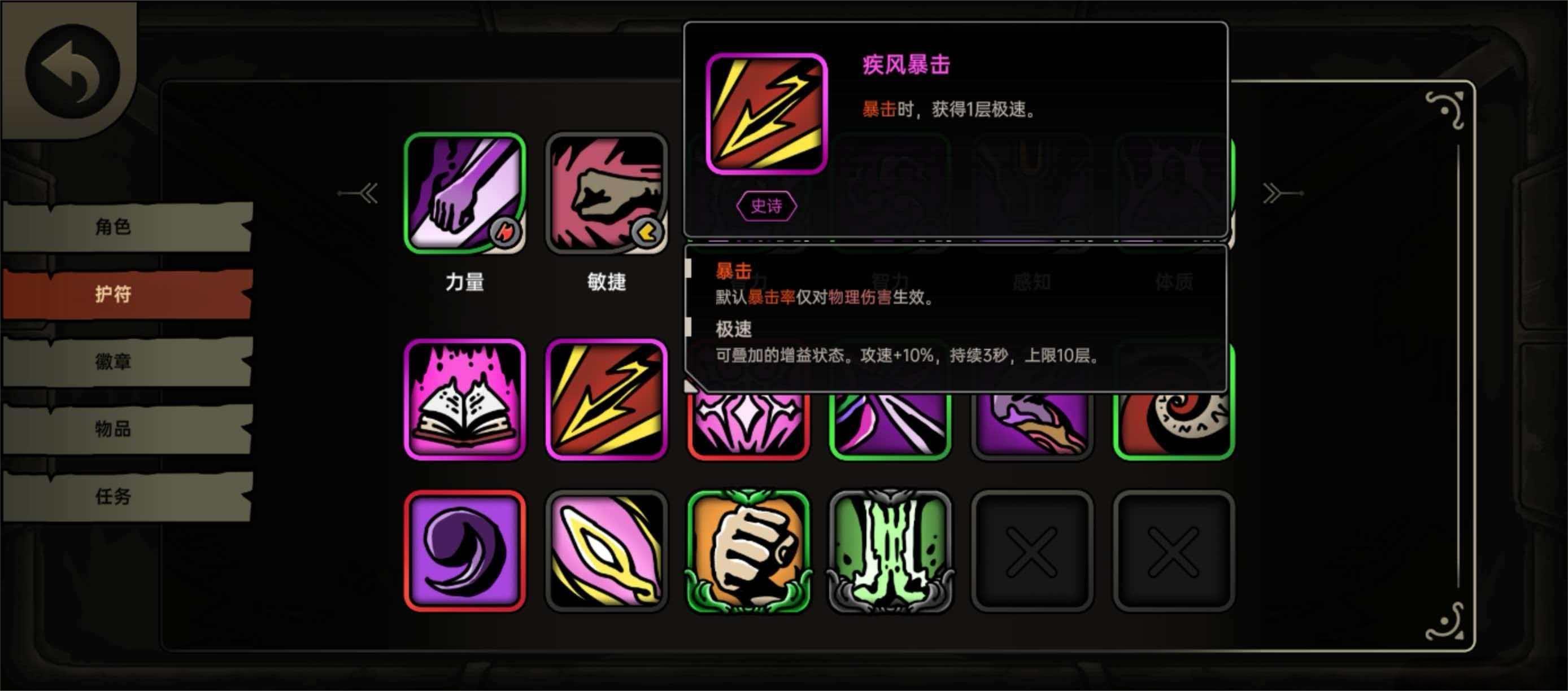Viewport: 1568px width, 691px height.
Task: Select the orange clenched fist amulet
Action: point(748,550)
